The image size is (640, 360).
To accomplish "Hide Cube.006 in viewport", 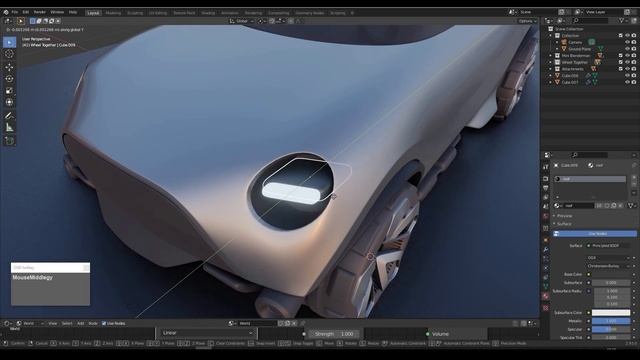I will pos(628,76).
